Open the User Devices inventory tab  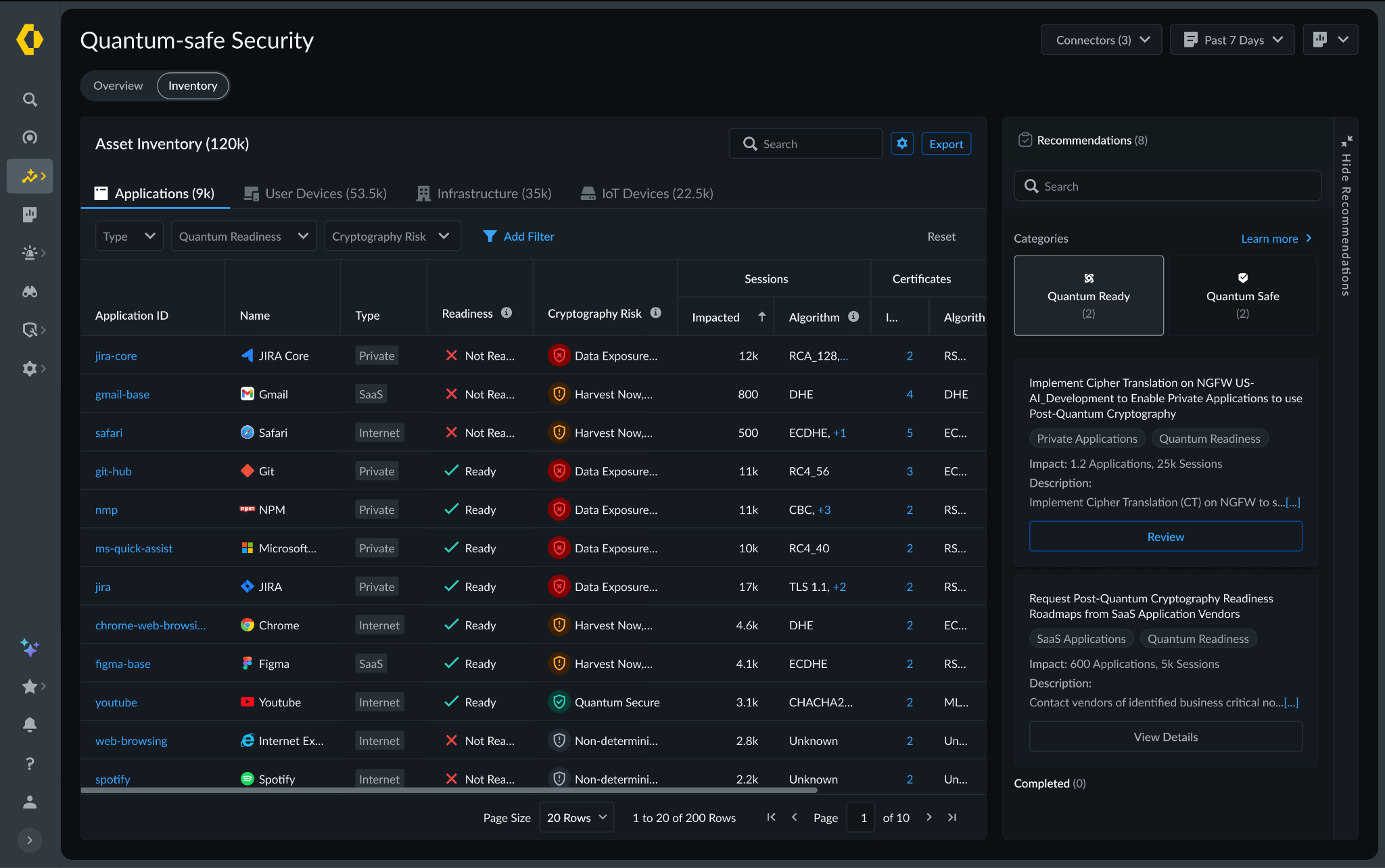pyautogui.click(x=314, y=193)
